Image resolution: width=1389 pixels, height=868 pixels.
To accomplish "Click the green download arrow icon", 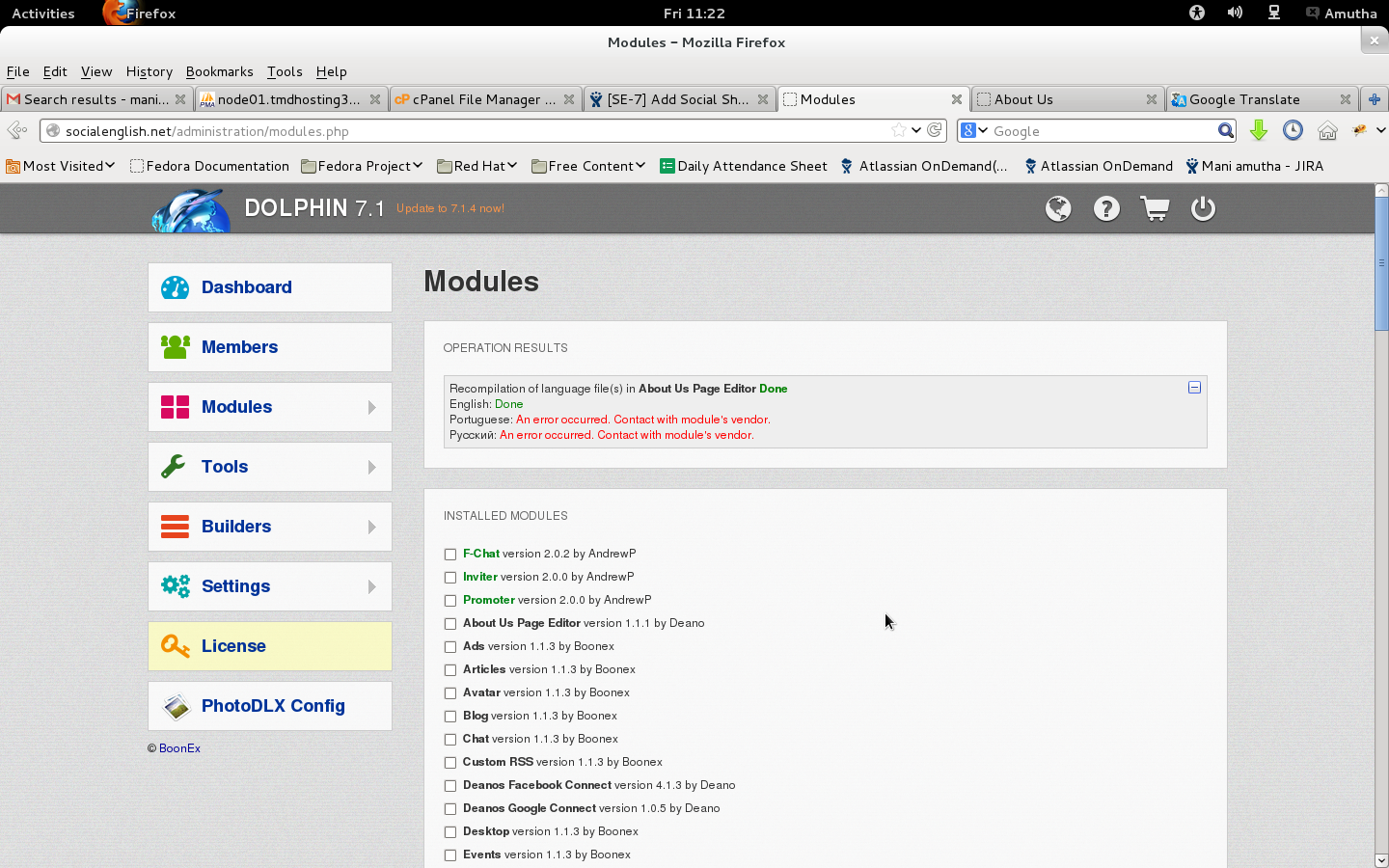I will click(x=1258, y=130).
